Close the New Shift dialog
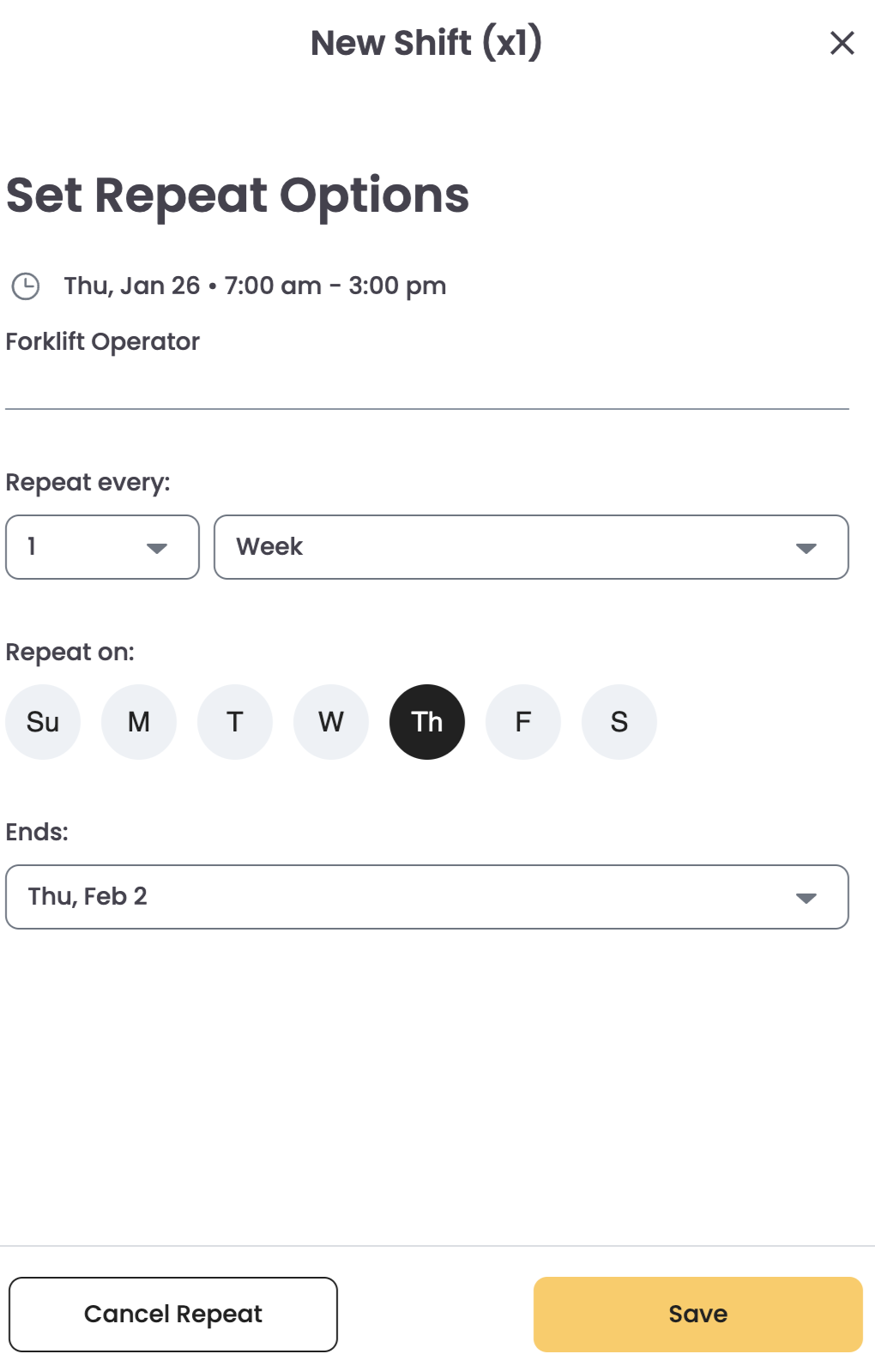The width and height of the screenshot is (875, 1372). pos(842,43)
